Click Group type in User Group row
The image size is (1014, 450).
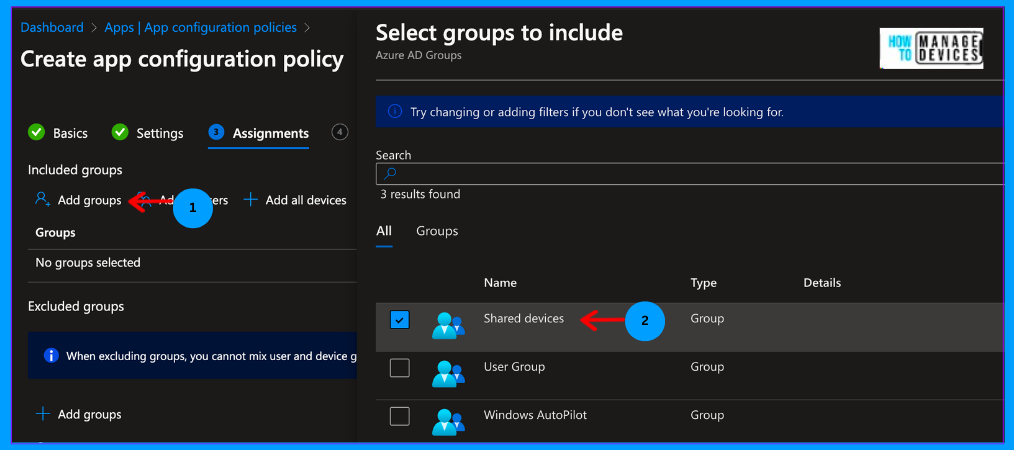[x=707, y=367]
